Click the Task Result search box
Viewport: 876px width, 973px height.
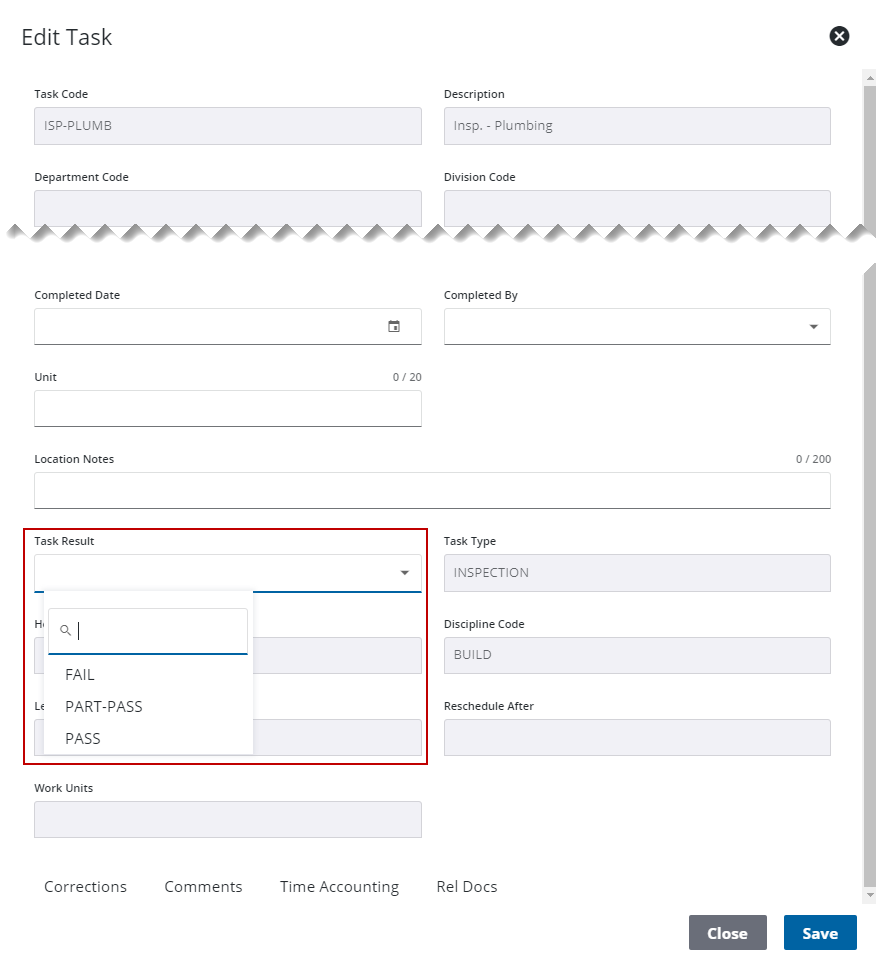click(x=160, y=631)
